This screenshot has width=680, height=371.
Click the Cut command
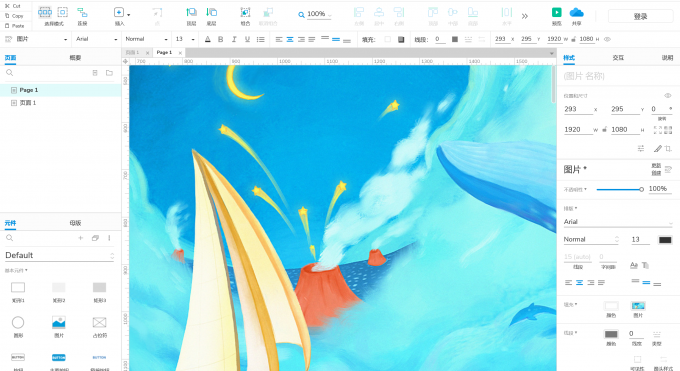click(x=13, y=6)
